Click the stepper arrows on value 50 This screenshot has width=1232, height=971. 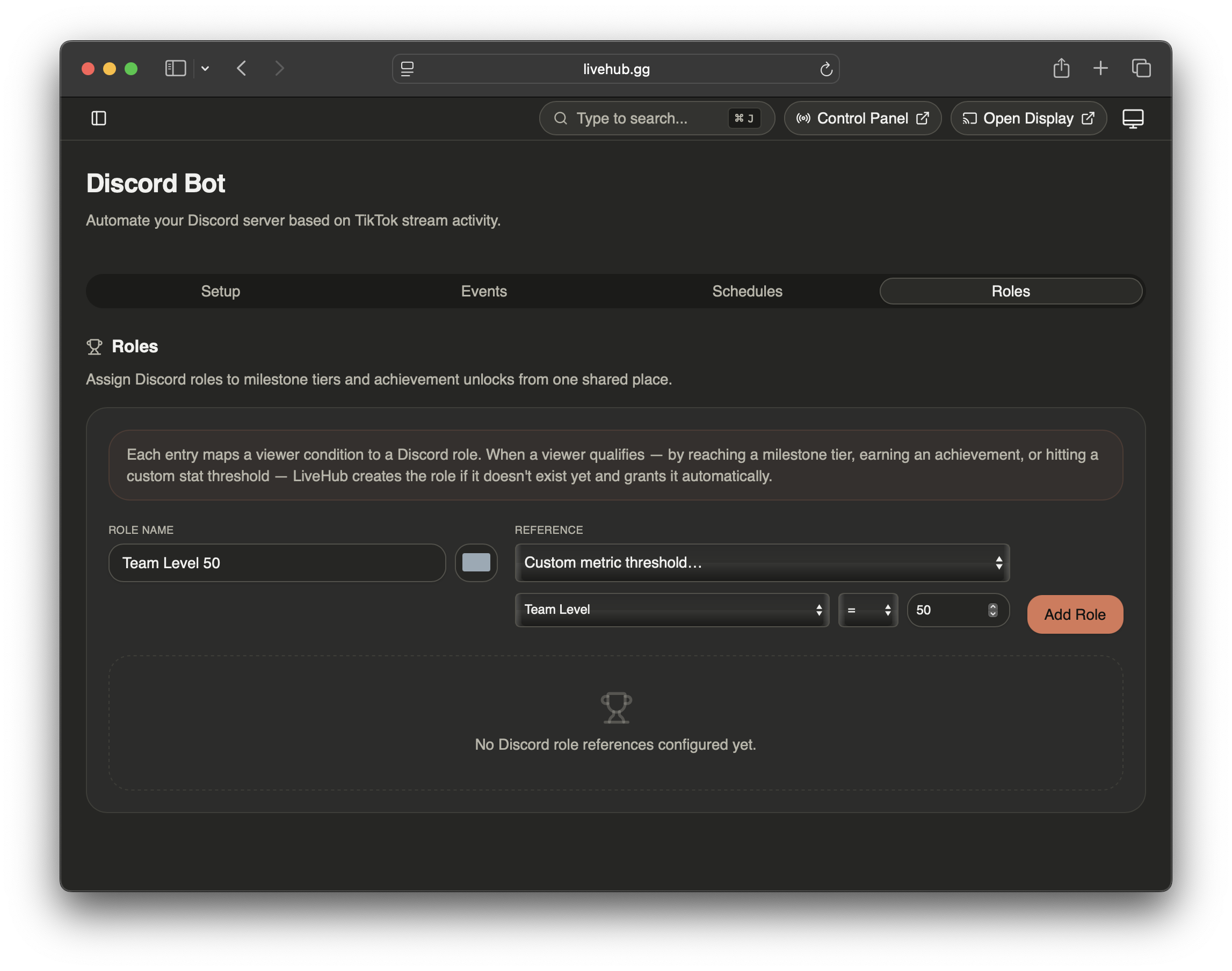pyautogui.click(x=992, y=610)
